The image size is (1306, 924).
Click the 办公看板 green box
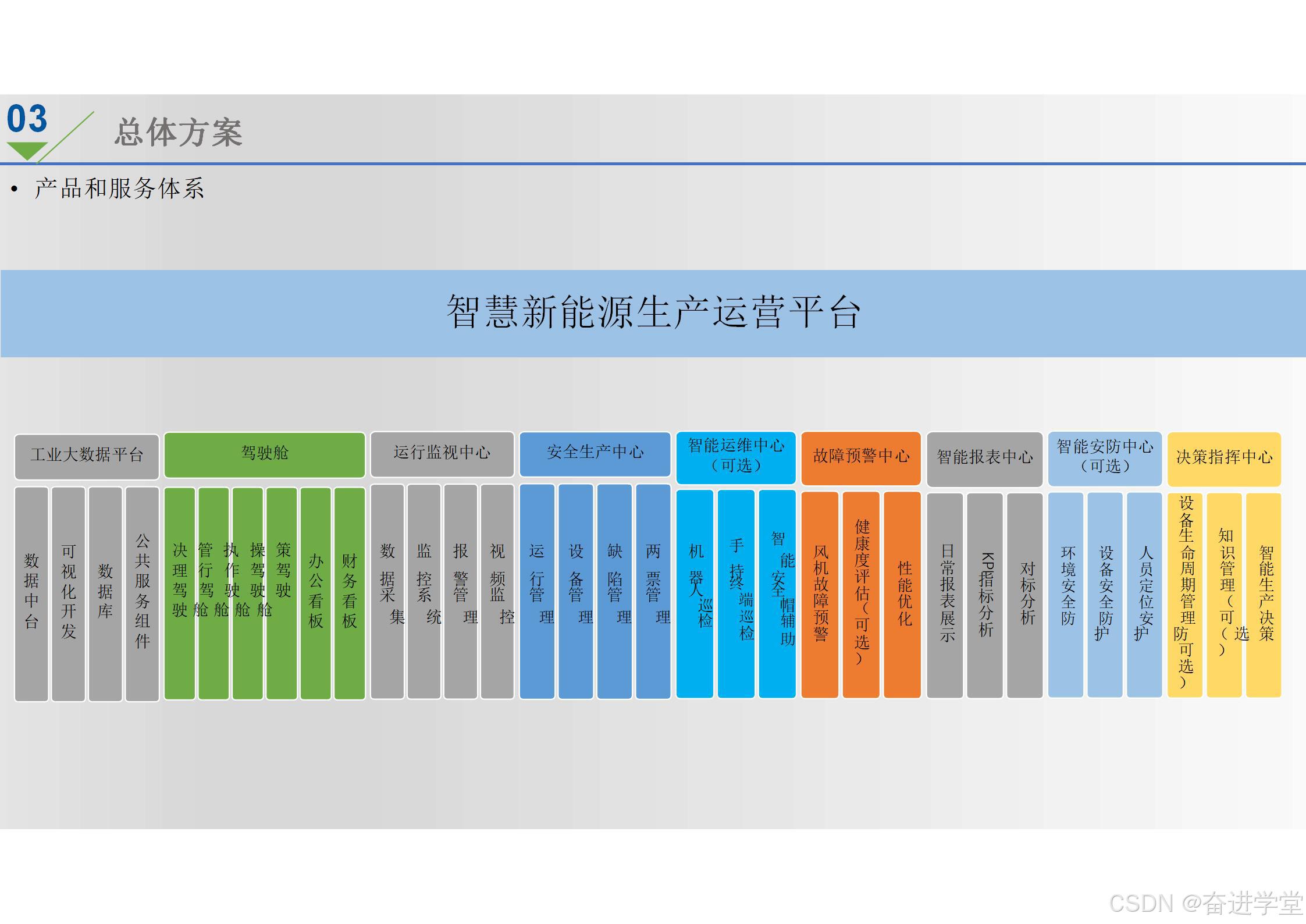point(316,592)
